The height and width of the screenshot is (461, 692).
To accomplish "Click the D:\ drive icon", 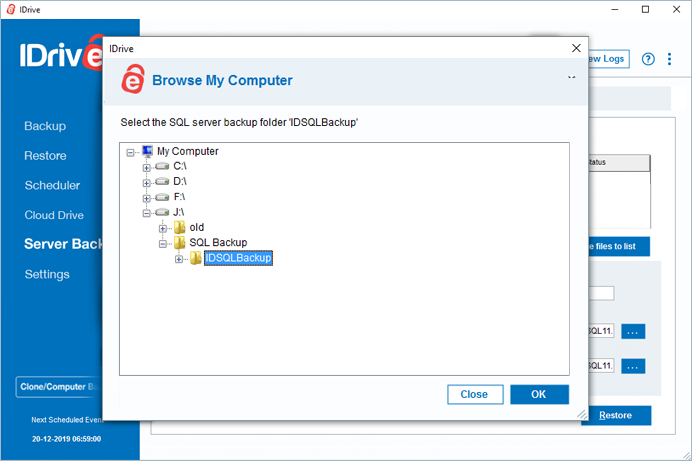I will (162, 181).
